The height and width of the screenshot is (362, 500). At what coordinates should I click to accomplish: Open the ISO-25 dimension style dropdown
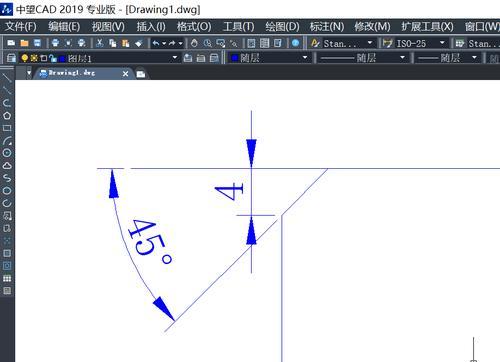click(442, 43)
